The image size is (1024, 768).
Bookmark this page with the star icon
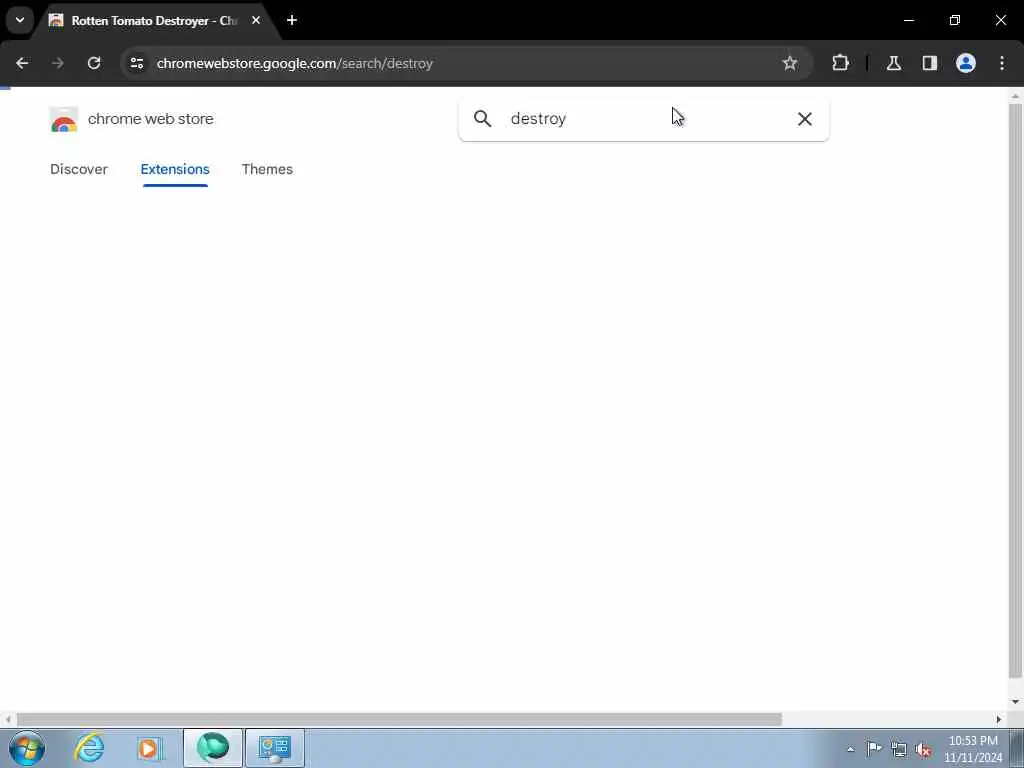click(790, 63)
